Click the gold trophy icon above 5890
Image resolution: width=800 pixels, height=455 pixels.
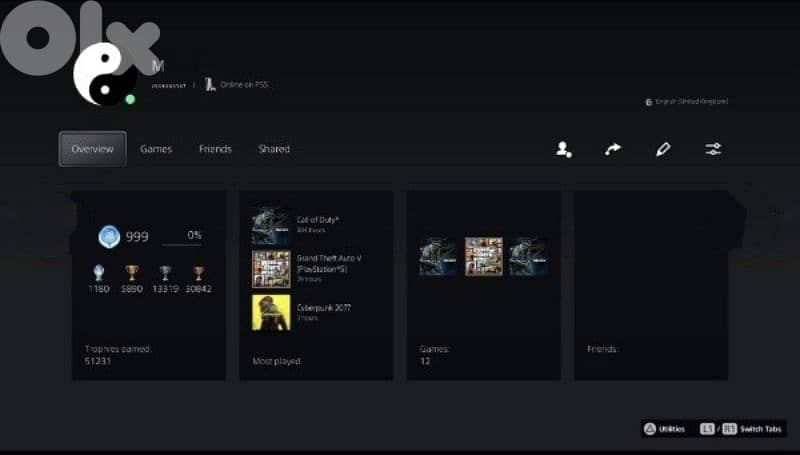tap(132, 273)
